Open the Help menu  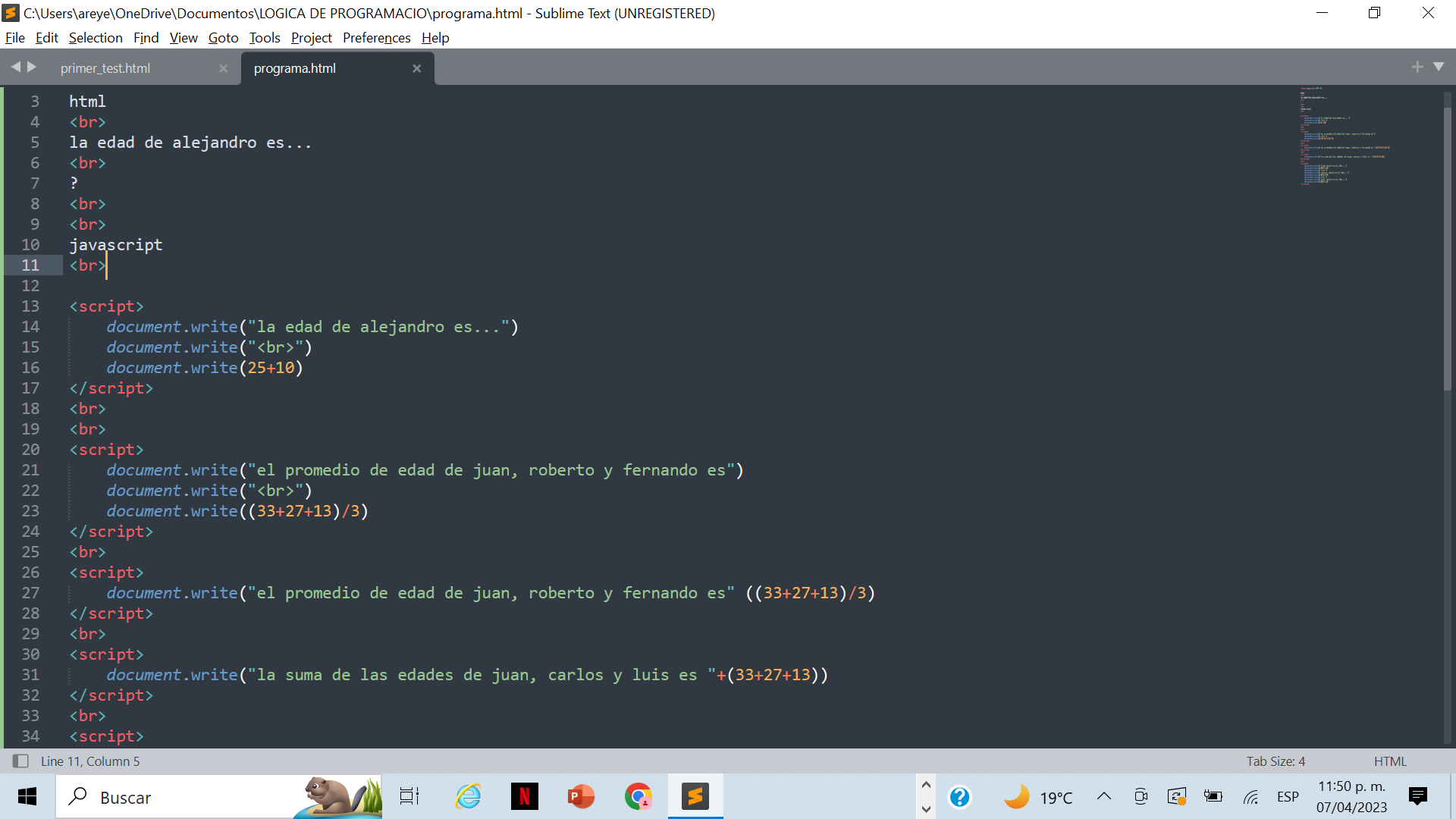(435, 38)
